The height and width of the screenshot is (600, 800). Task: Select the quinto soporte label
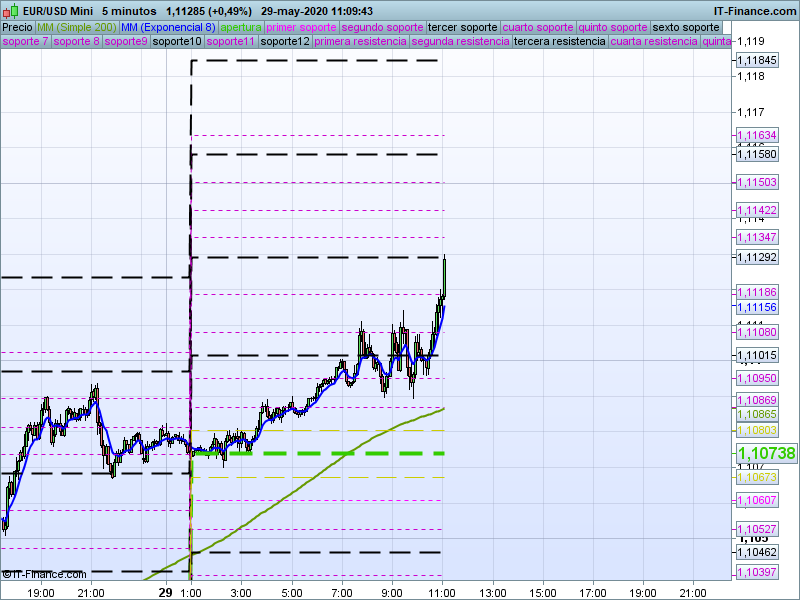pyautogui.click(x=613, y=28)
